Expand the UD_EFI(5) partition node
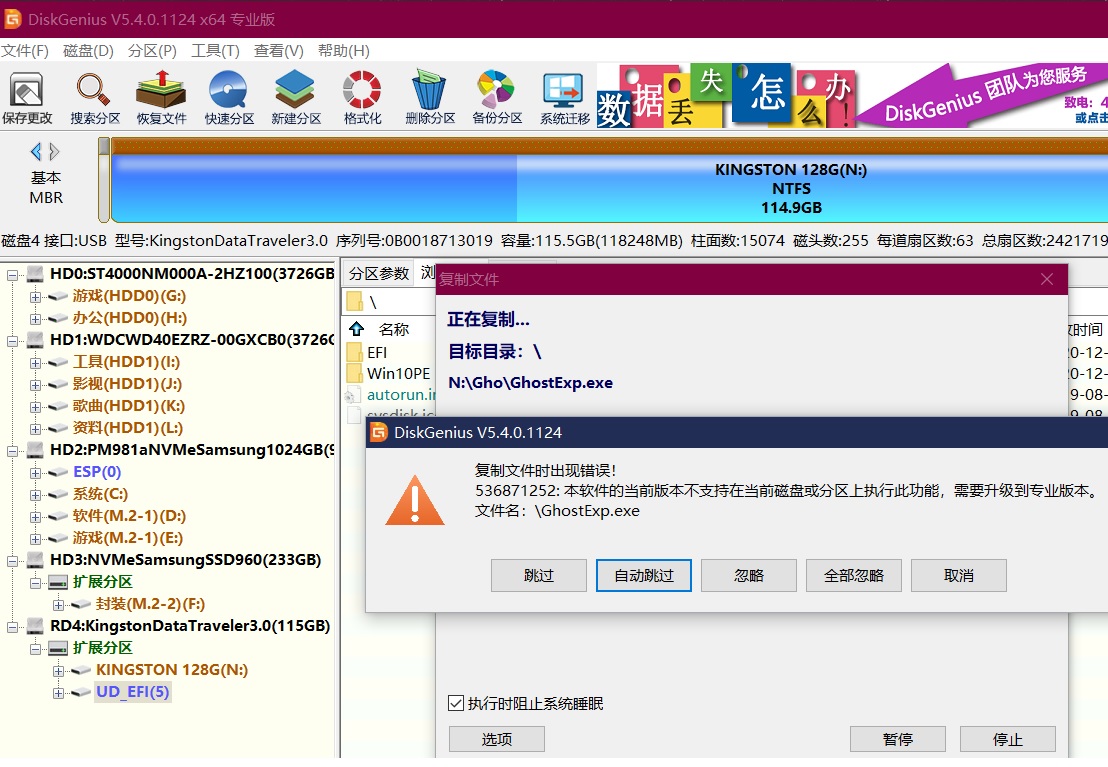 click(58, 693)
